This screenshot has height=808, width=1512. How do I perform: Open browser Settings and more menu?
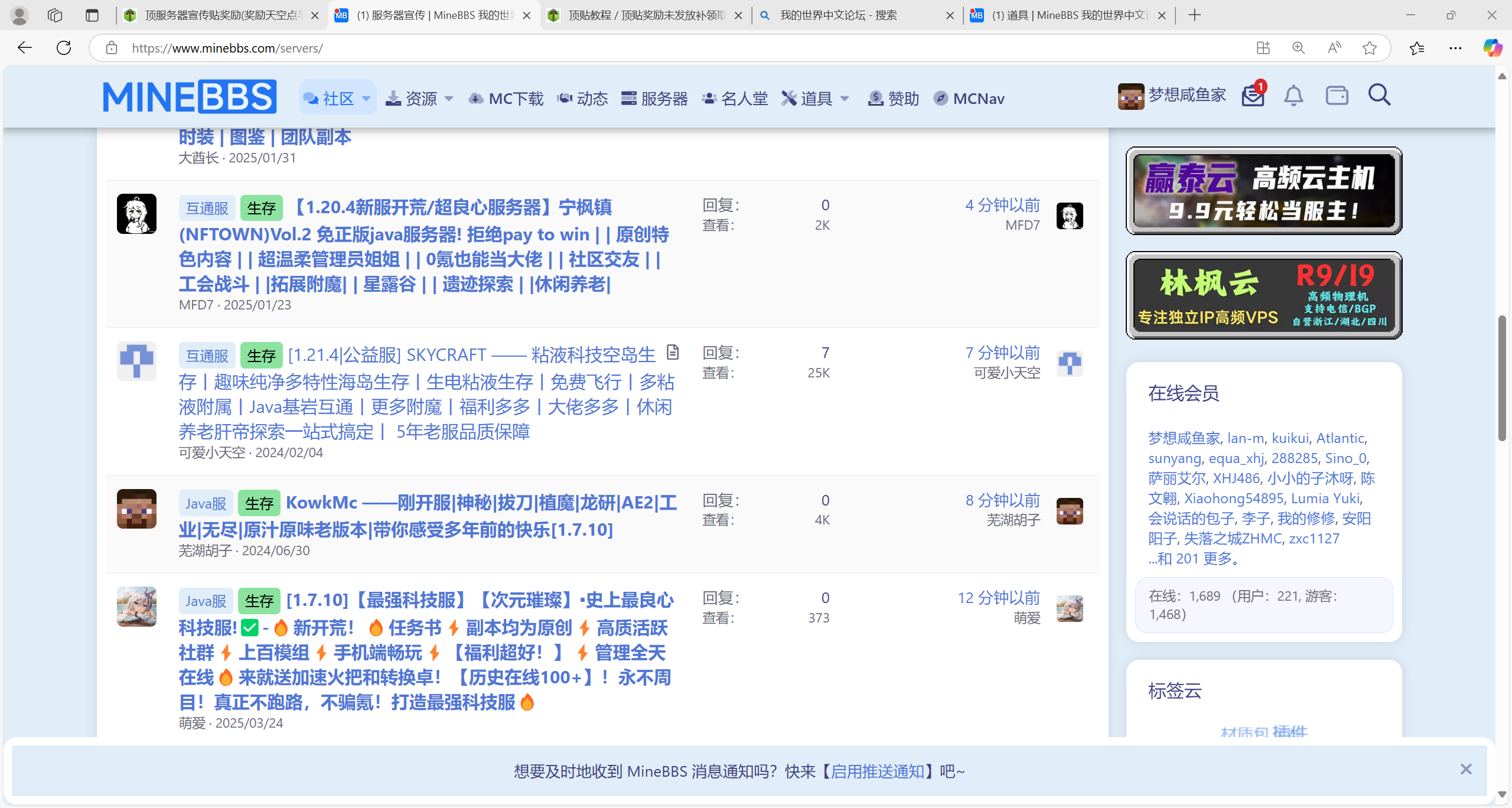(x=1455, y=48)
